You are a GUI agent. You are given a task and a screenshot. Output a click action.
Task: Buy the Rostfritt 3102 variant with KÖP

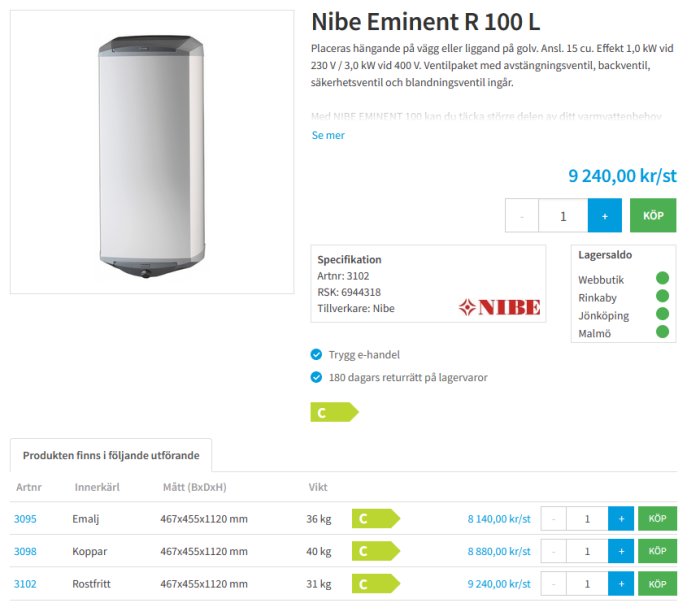pos(657,584)
